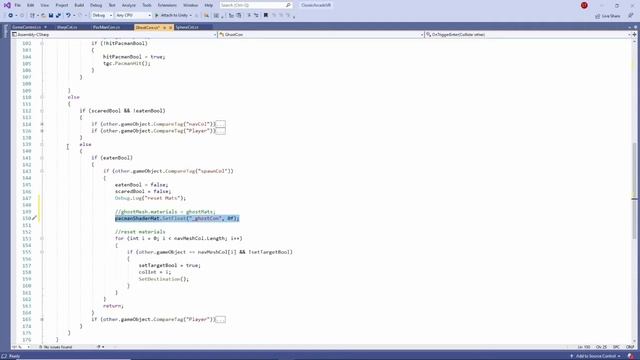Click the feedback icon beside Live Share
Viewport: 640px width, 360px height.
631,16
